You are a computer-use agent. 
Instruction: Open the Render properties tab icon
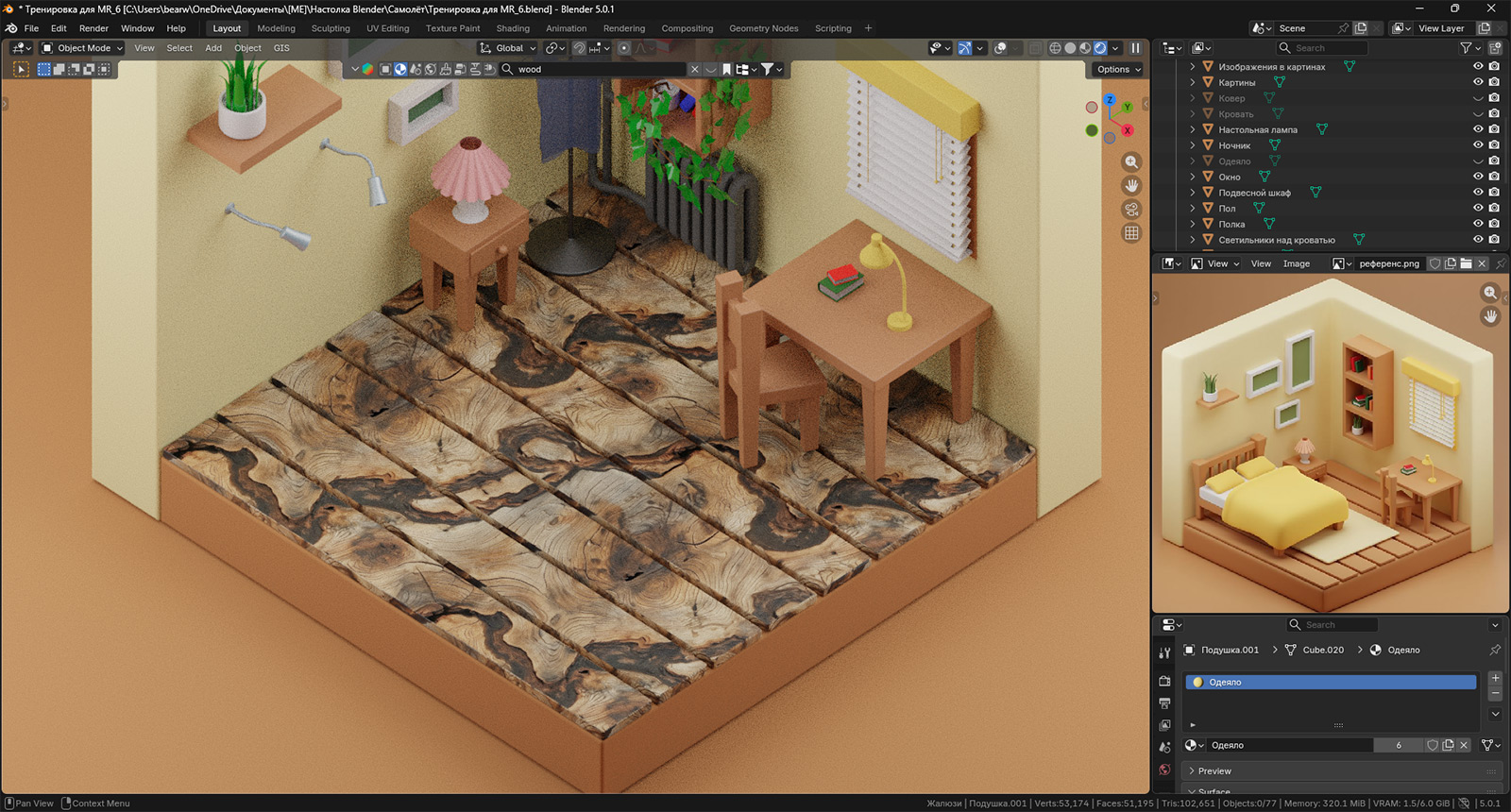click(1164, 681)
